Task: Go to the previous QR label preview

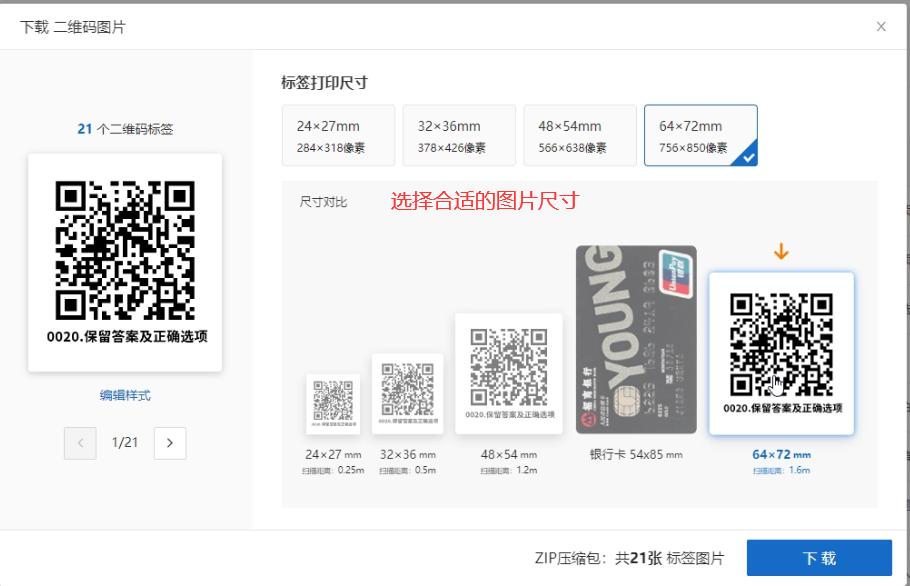Action: click(80, 443)
